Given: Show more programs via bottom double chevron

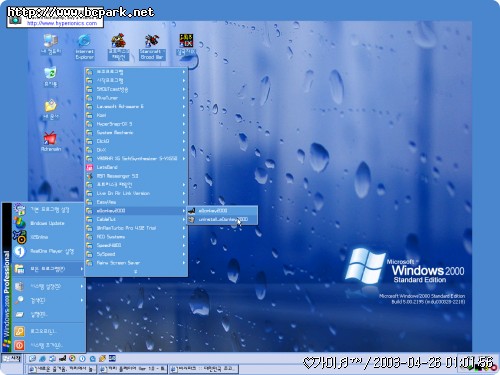Looking at the screenshot, I should coord(136,272).
